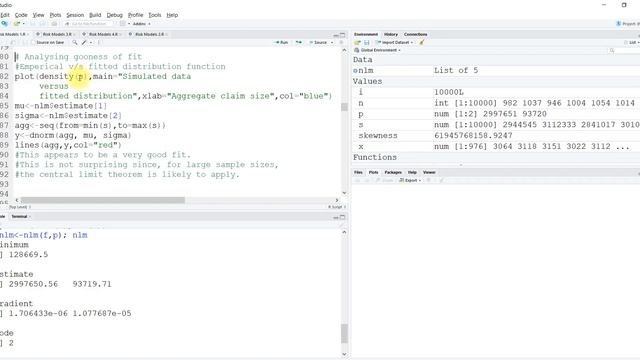The image size is (640, 360).
Task: Click the environment search field
Action: click(624, 50)
